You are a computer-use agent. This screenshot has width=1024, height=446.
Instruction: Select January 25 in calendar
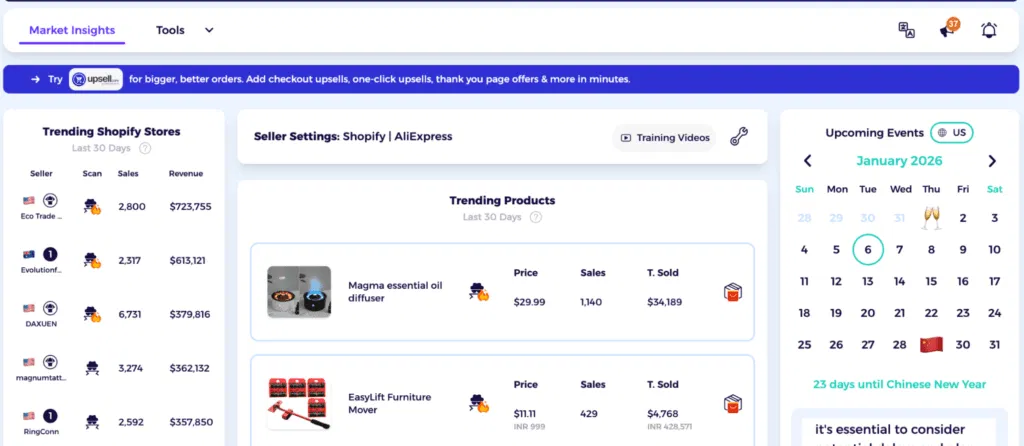805,345
